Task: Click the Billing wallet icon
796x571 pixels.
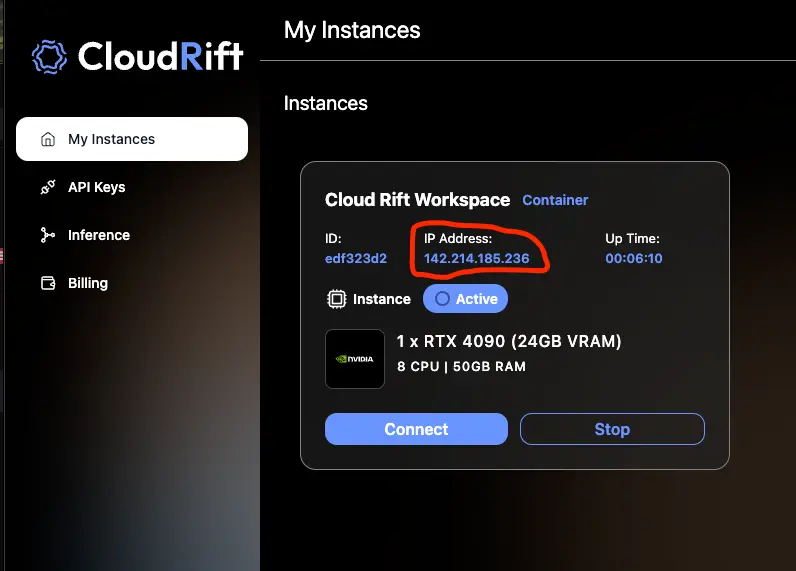Action: (47, 283)
